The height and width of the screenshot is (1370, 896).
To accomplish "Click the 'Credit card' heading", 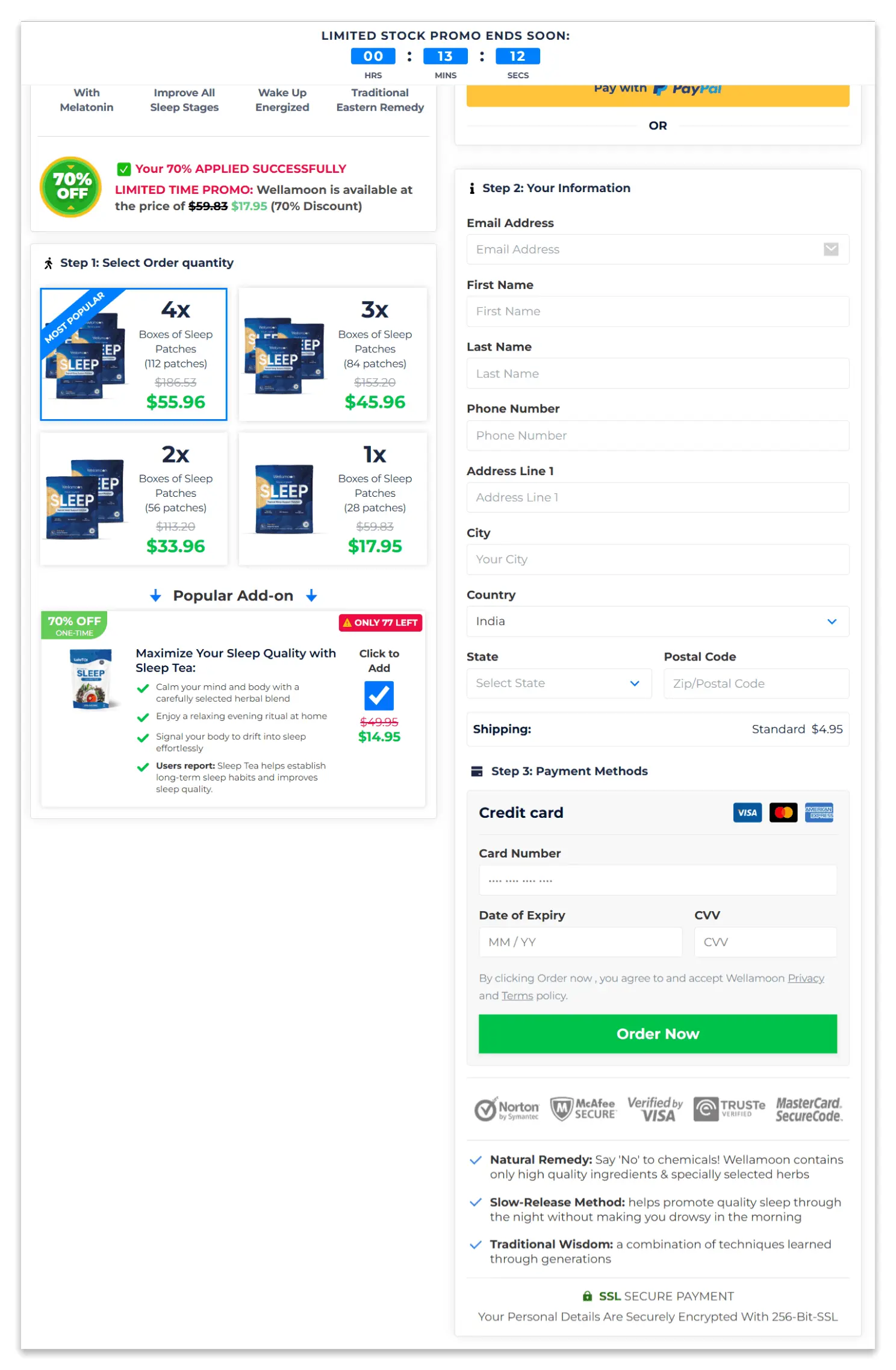I will click(521, 812).
